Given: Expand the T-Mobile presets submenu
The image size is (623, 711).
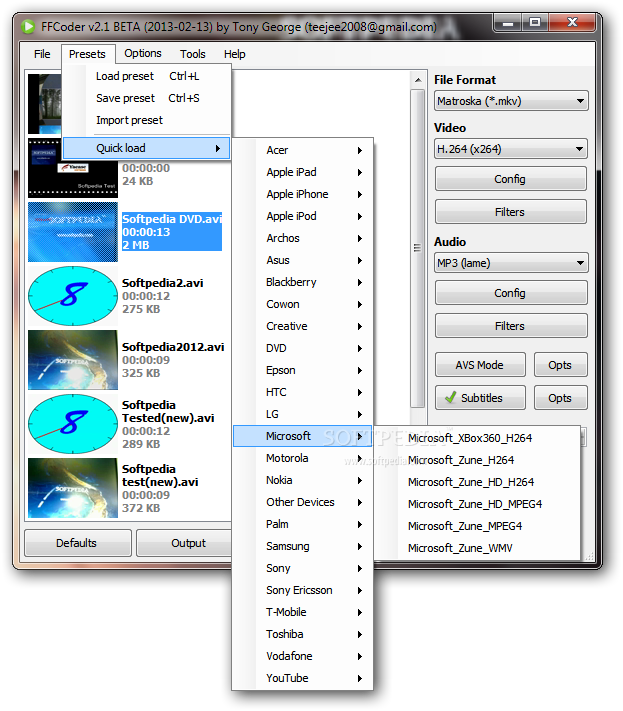Looking at the screenshot, I should coord(302,612).
